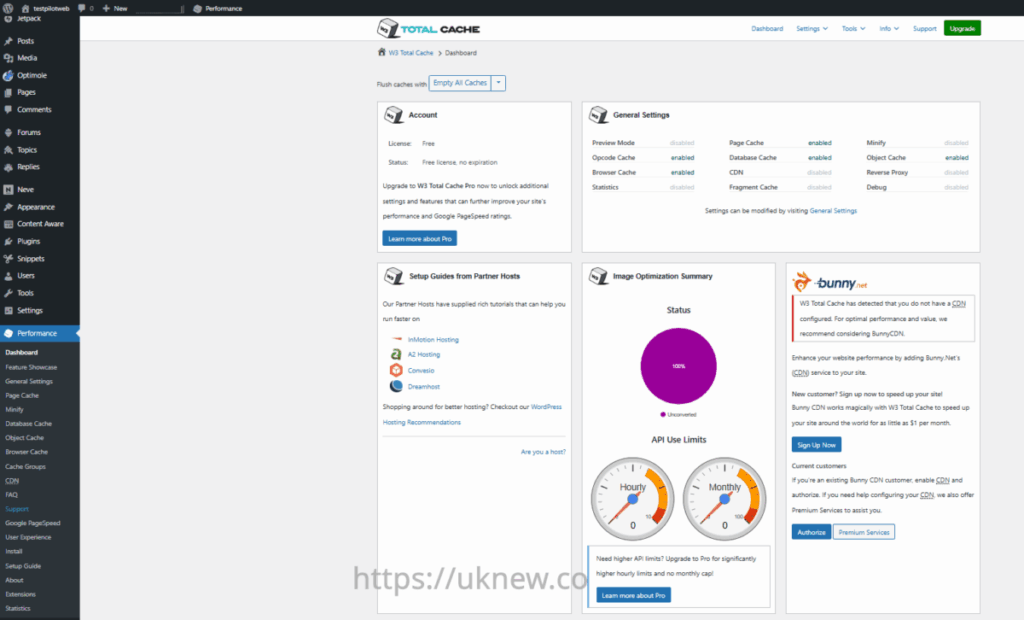1024x620 pixels.
Task: Open Page Cache in Performance submenu
Action: tap(22, 395)
